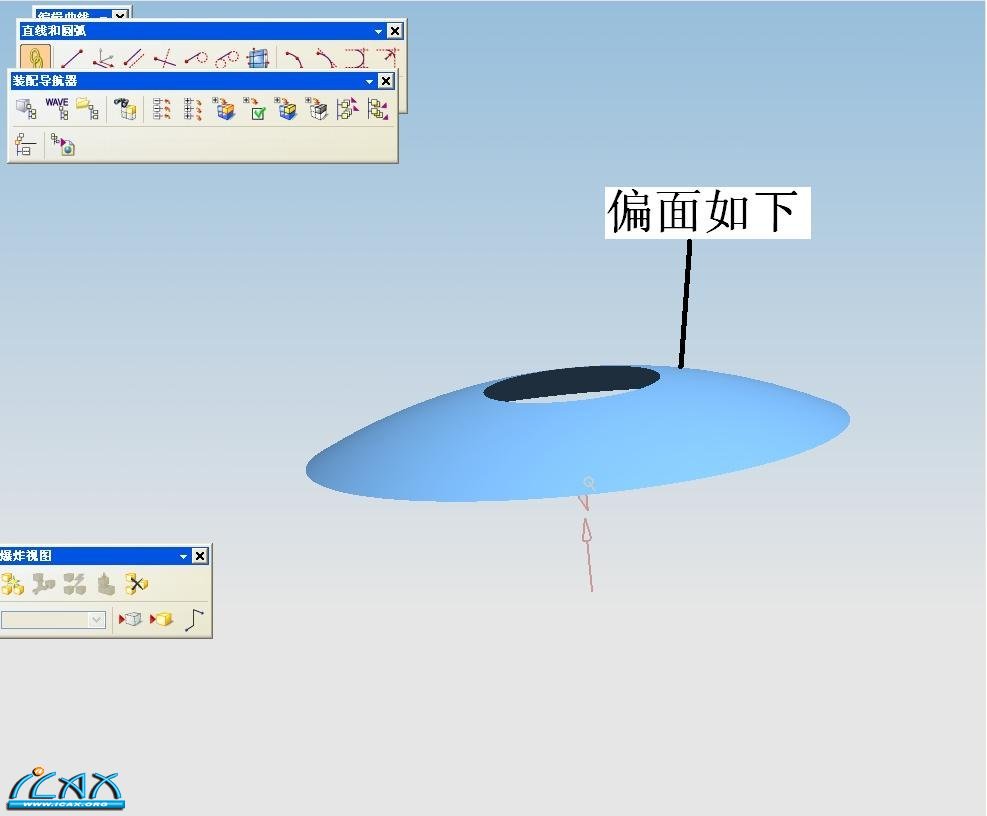
Task: Select the perpendicular line tool
Action: [x=165, y=59]
